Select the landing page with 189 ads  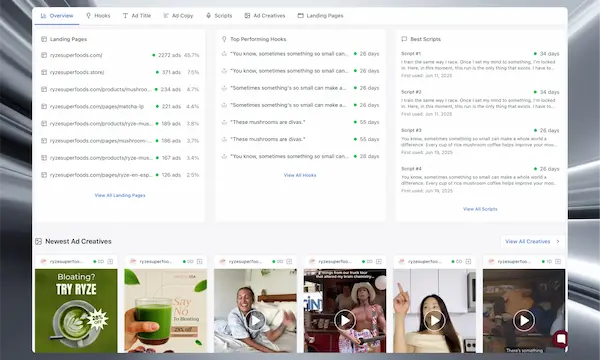coord(120,124)
